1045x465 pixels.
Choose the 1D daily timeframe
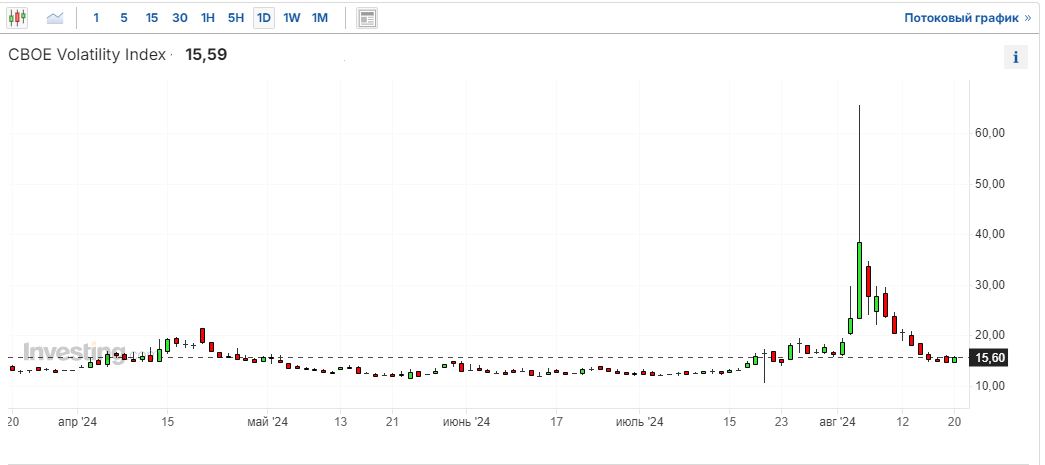click(x=264, y=18)
